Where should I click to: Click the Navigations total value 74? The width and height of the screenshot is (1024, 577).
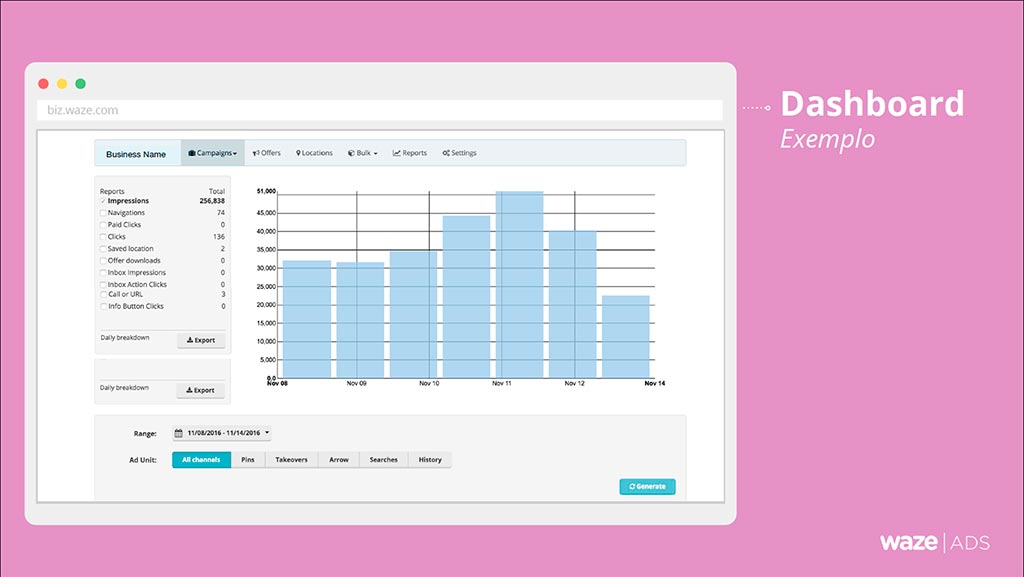coord(221,213)
